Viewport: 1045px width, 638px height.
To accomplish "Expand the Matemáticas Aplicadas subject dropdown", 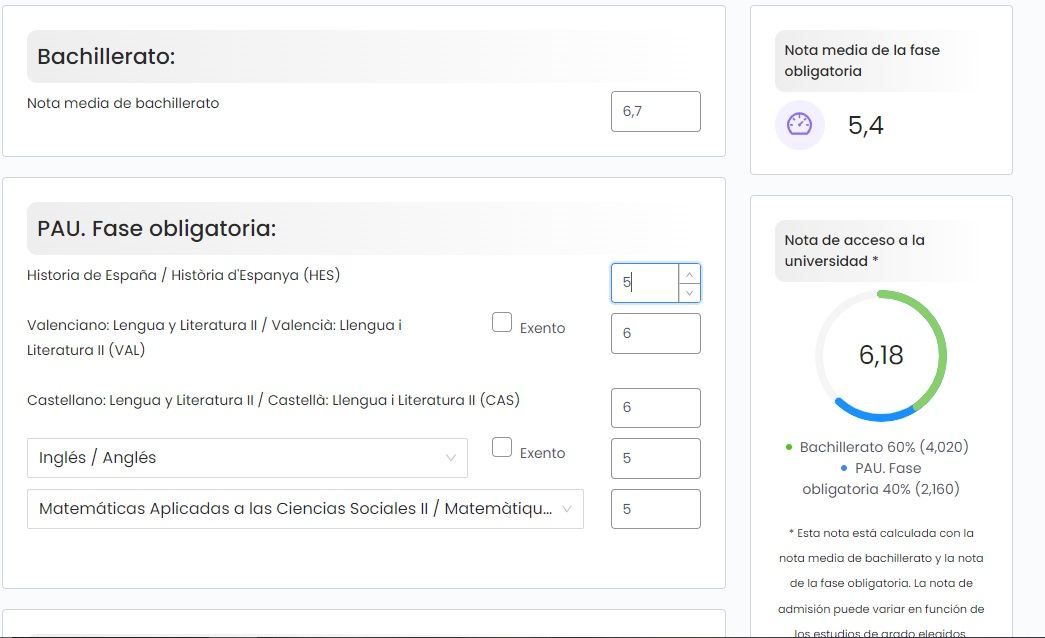I will click(x=305, y=509).
